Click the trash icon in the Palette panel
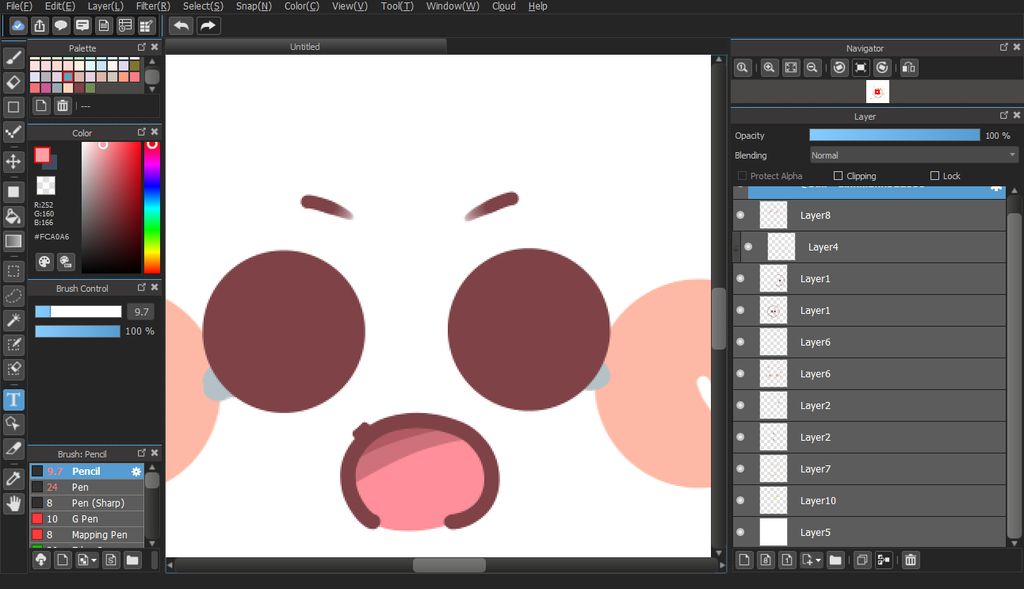Viewport: 1024px width, 589px height. tap(62, 106)
